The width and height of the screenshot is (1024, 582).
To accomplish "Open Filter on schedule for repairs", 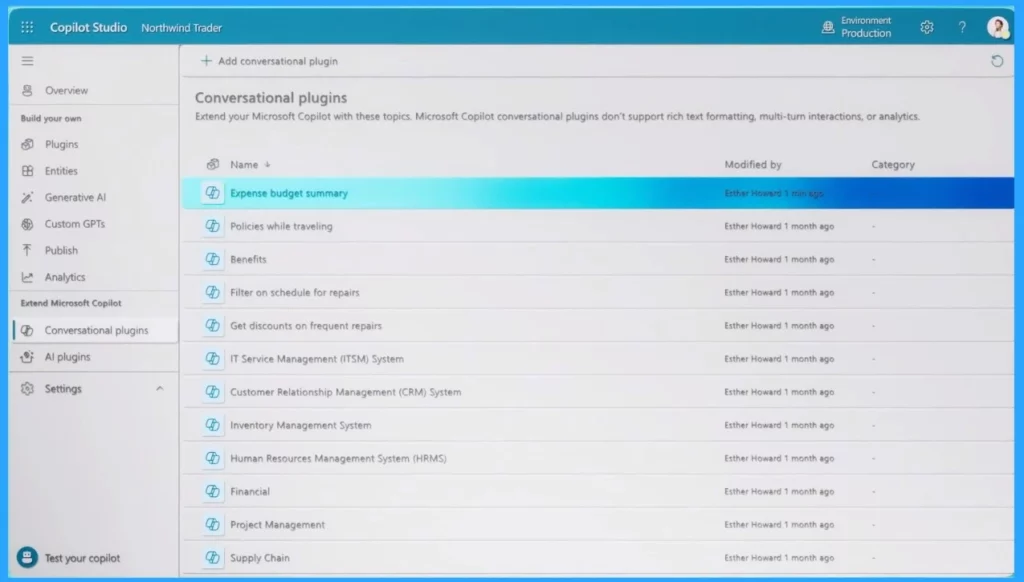I will (295, 293).
